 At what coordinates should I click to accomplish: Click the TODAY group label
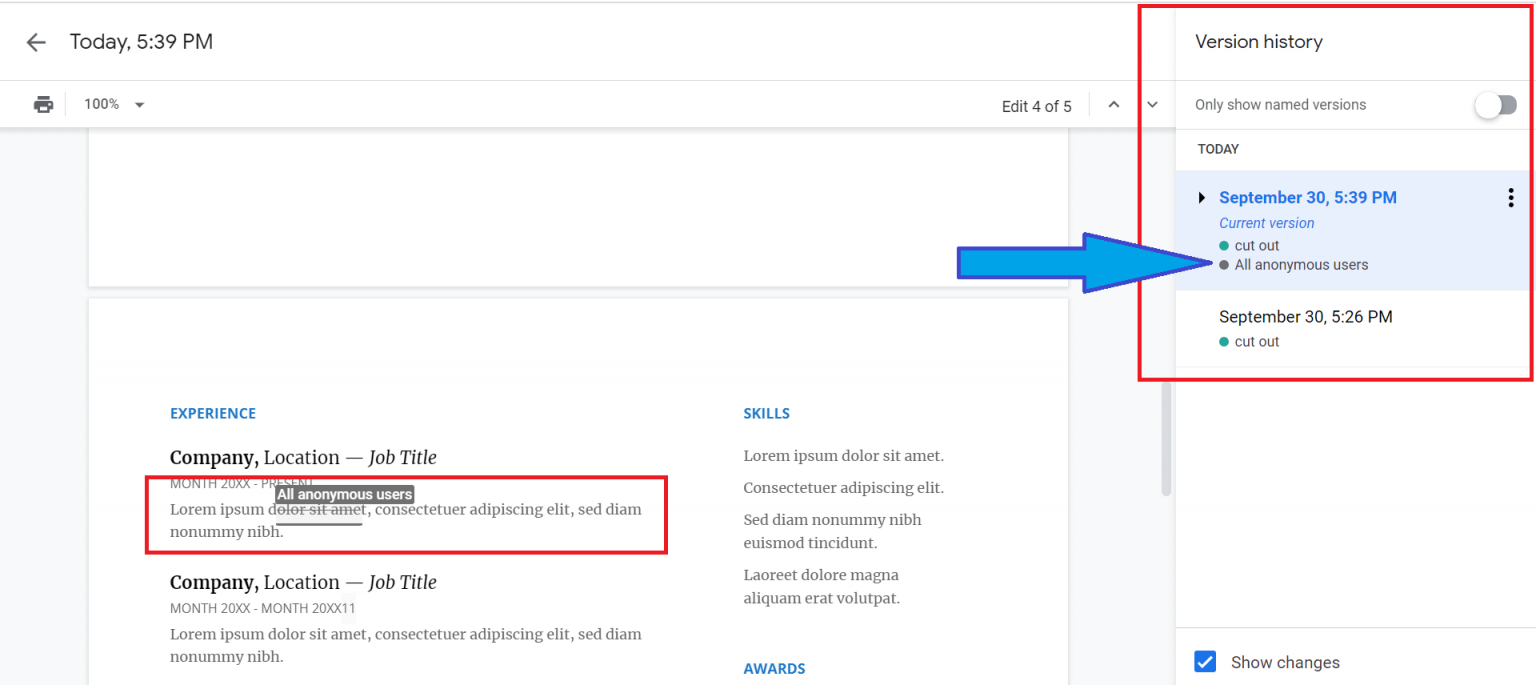pos(1218,149)
